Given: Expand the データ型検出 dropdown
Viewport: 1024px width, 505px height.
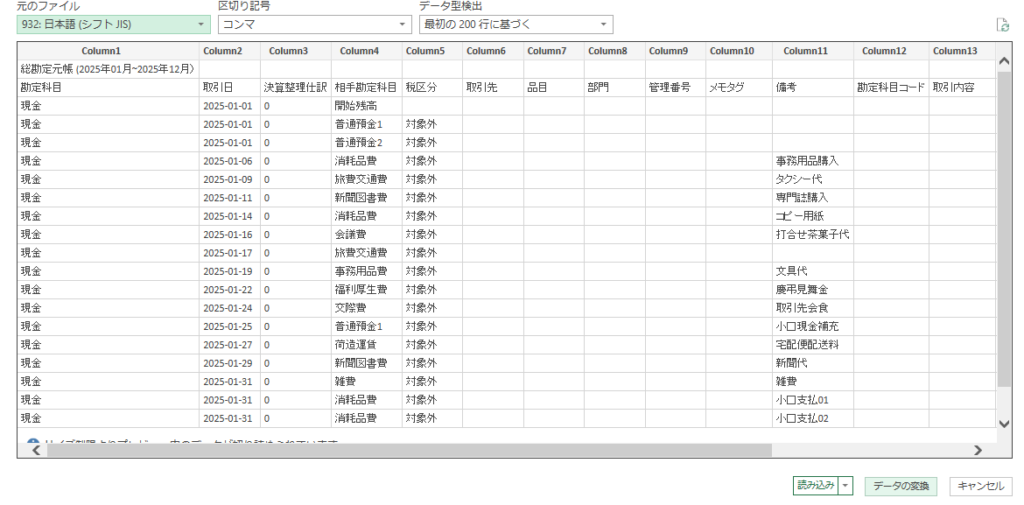Looking at the screenshot, I should point(516,24).
